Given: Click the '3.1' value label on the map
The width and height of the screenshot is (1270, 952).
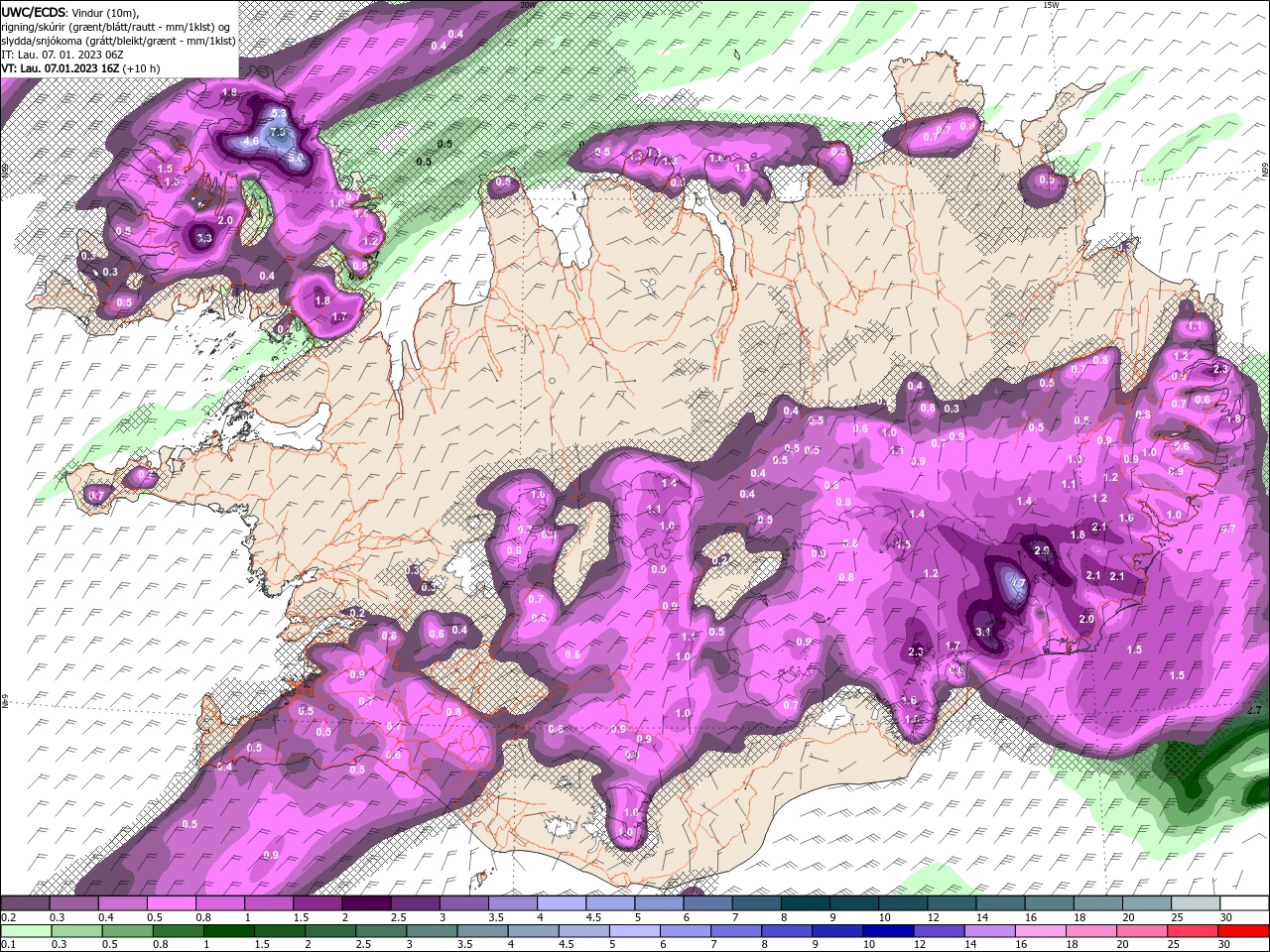Looking at the screenshot, I should pos(983,632).
